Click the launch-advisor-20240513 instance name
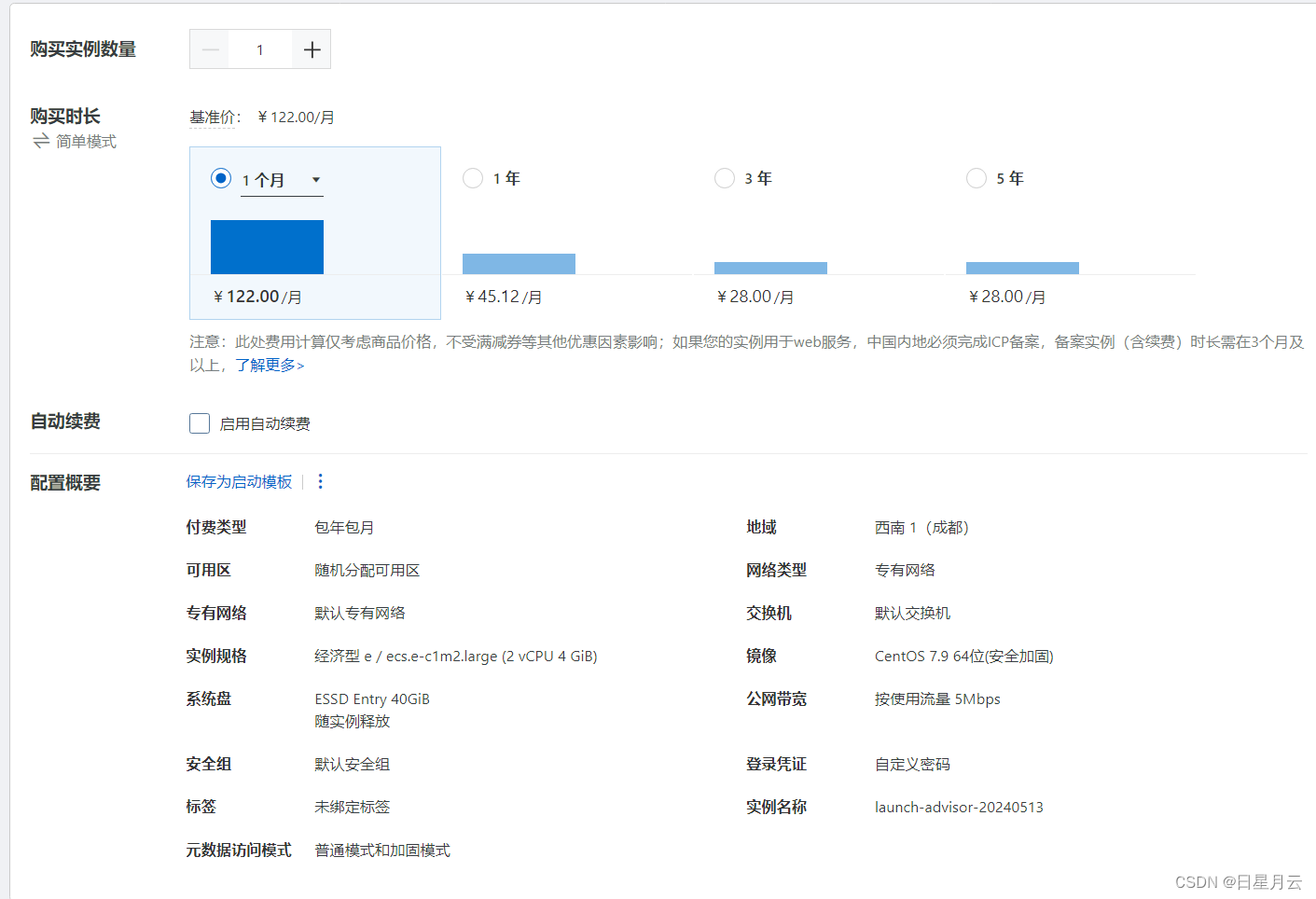 tap(959, 807)
